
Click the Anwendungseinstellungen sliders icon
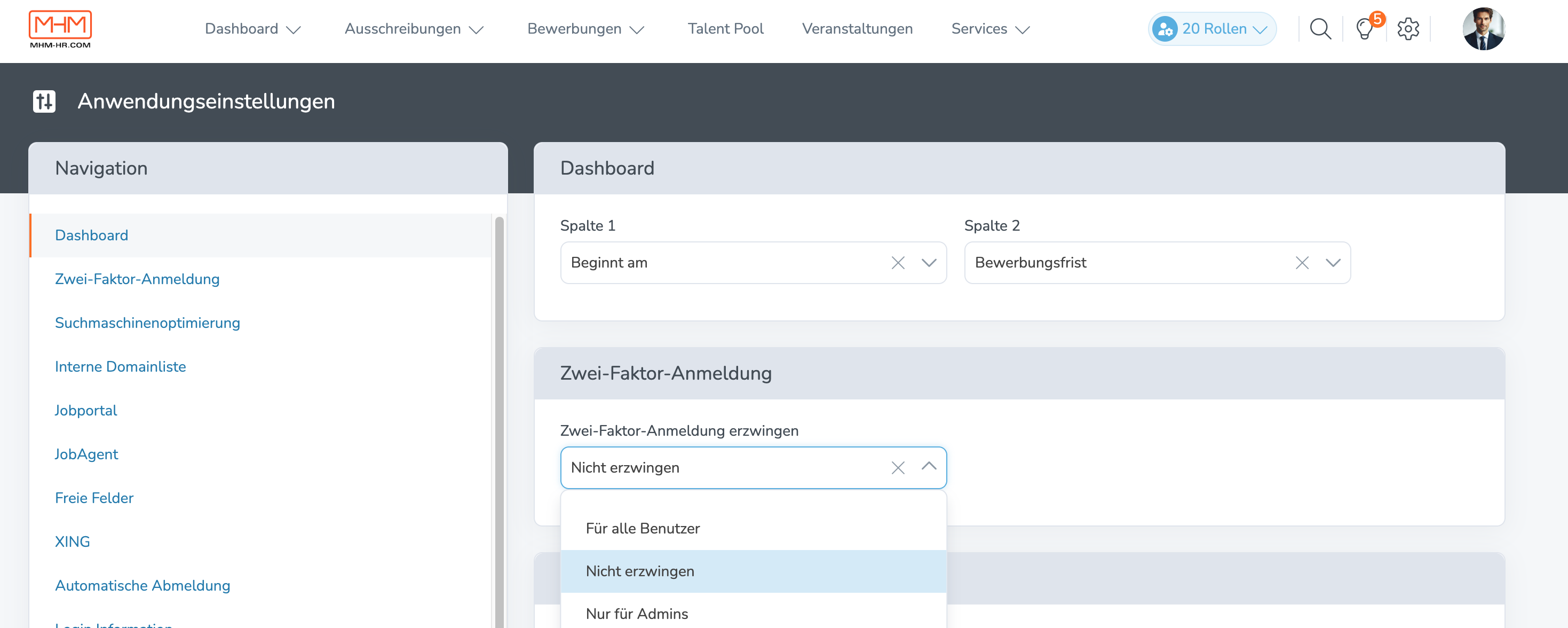click(44, 101)
